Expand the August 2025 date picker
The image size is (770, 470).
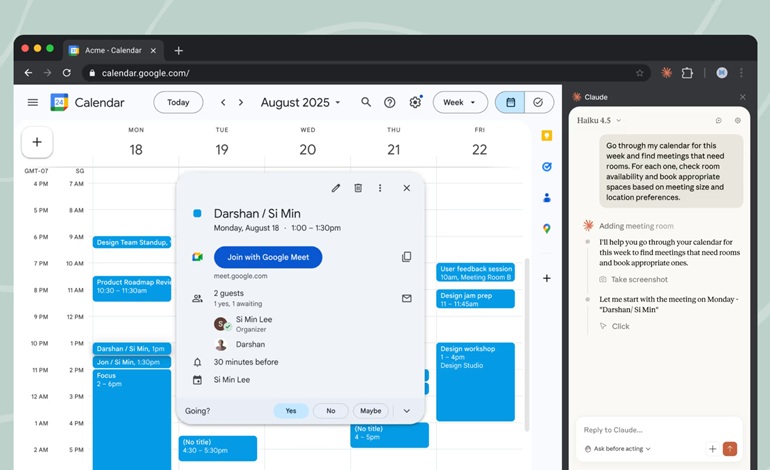click(300, 102)
